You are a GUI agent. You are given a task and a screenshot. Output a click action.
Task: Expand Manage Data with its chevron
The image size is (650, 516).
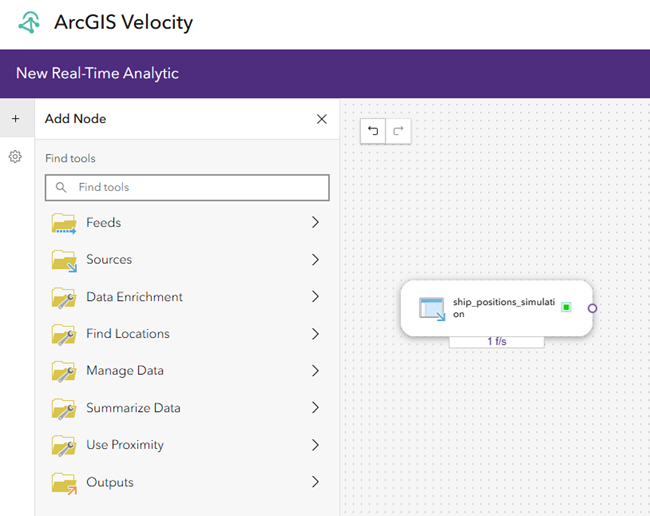(315, 371)
